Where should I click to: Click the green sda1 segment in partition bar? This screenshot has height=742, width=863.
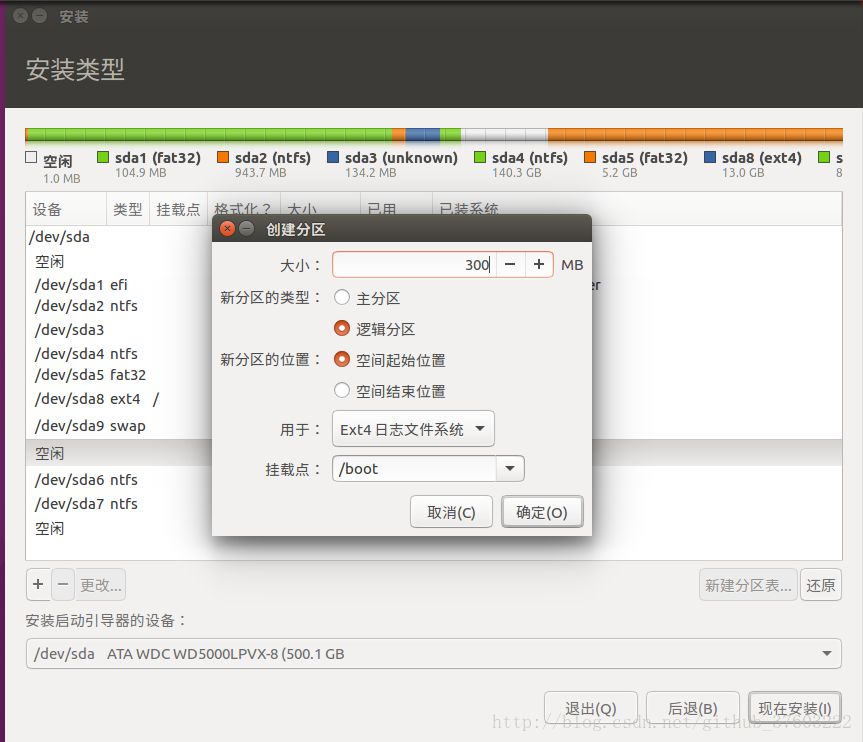click(209, 134)
